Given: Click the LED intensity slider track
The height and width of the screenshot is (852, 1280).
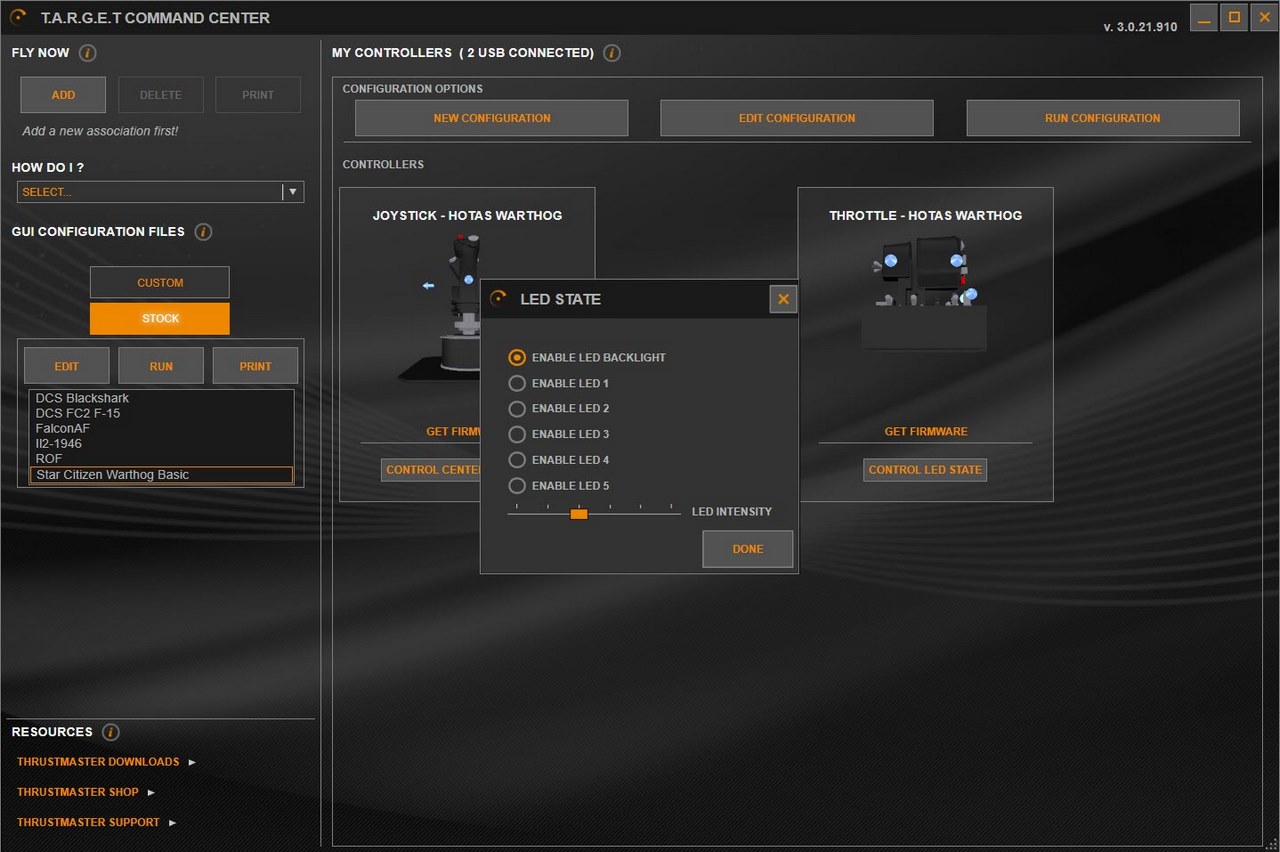Looking at the screenshot, I should [x=594, y=513].
